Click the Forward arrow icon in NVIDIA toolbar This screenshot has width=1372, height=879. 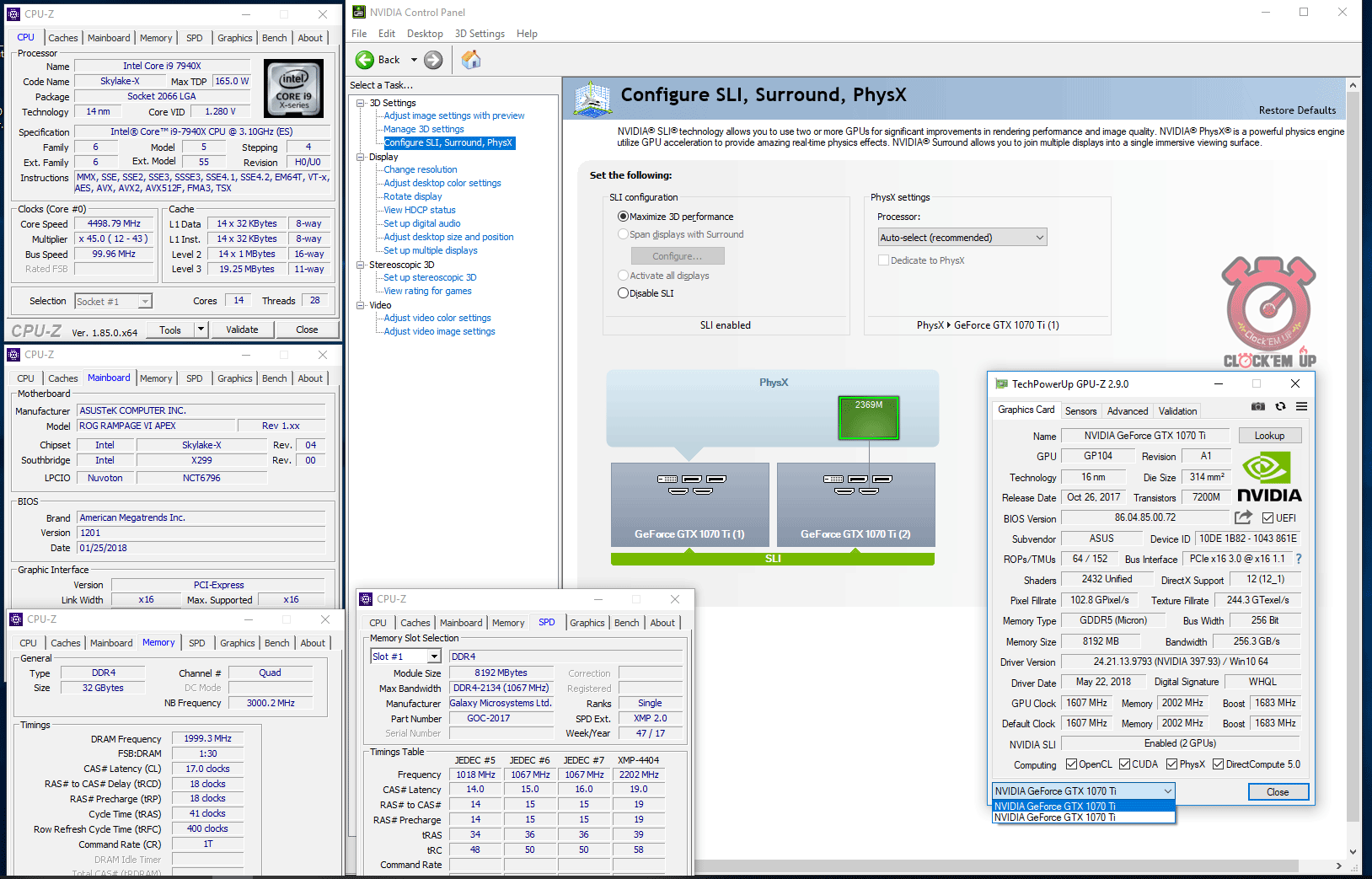pos(433,60)
